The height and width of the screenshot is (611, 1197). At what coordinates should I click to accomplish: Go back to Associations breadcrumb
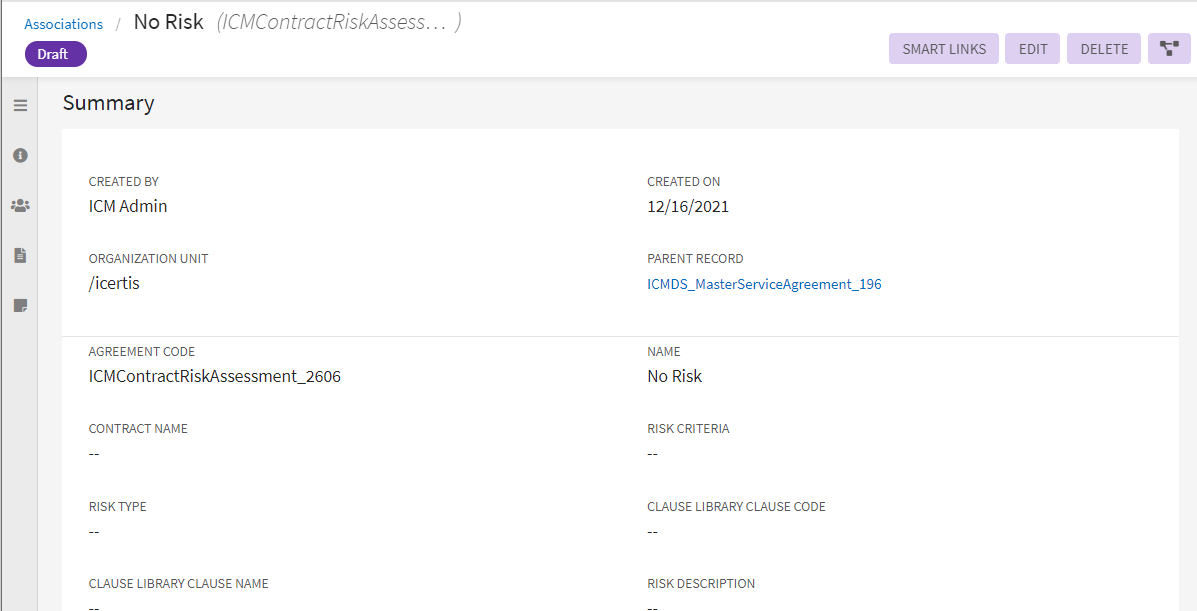[63, 24]
